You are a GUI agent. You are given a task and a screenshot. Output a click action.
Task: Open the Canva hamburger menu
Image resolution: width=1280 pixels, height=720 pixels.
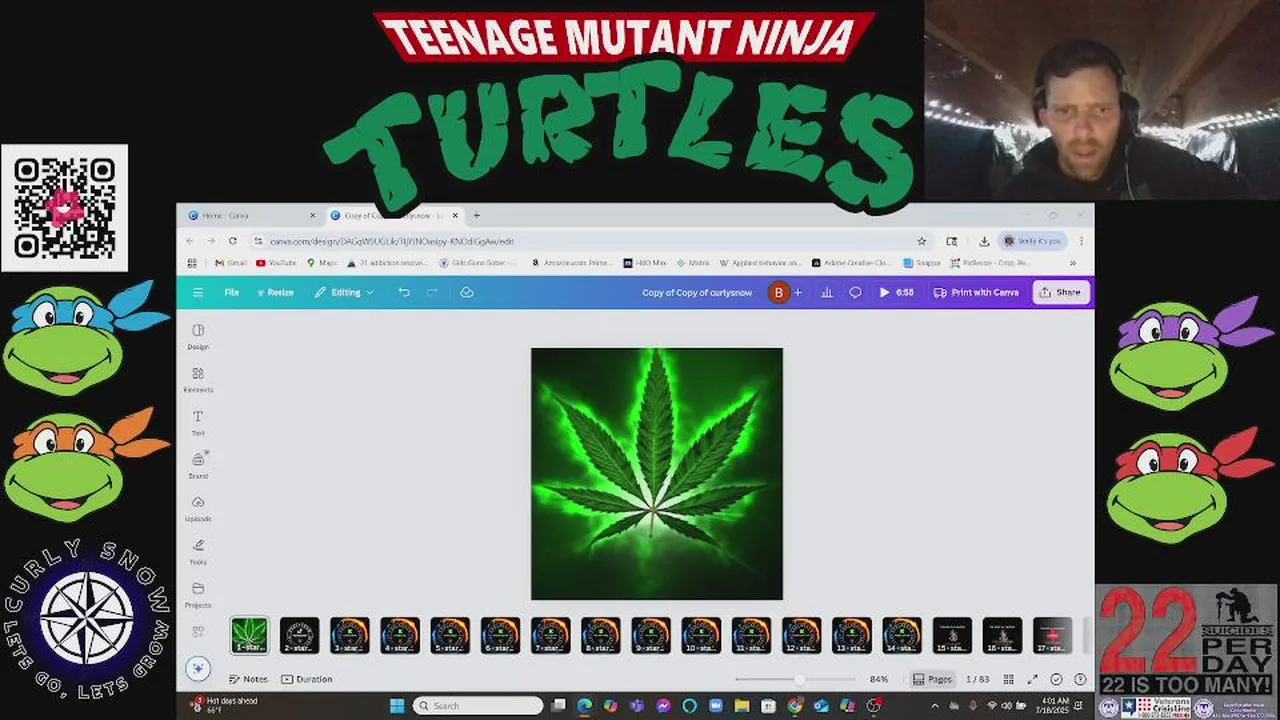click(x=198, y=292)
